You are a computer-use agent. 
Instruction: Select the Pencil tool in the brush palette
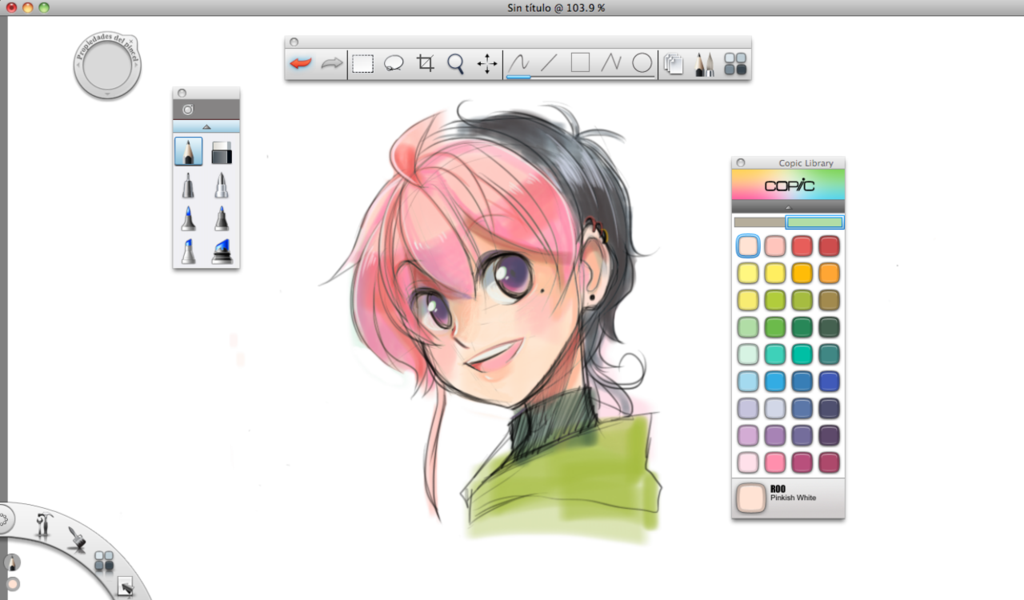click(188, 151)
